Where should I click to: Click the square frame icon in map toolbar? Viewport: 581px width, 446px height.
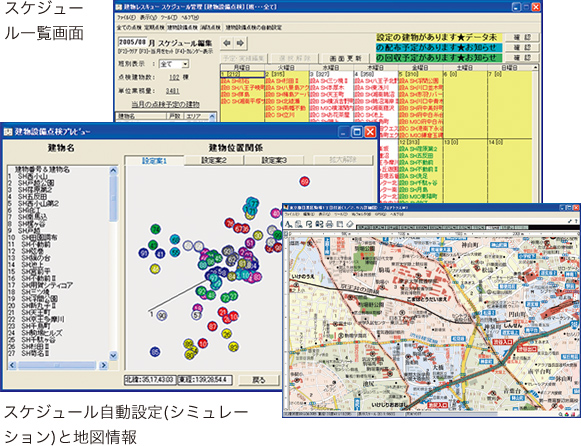click(339, 224)
